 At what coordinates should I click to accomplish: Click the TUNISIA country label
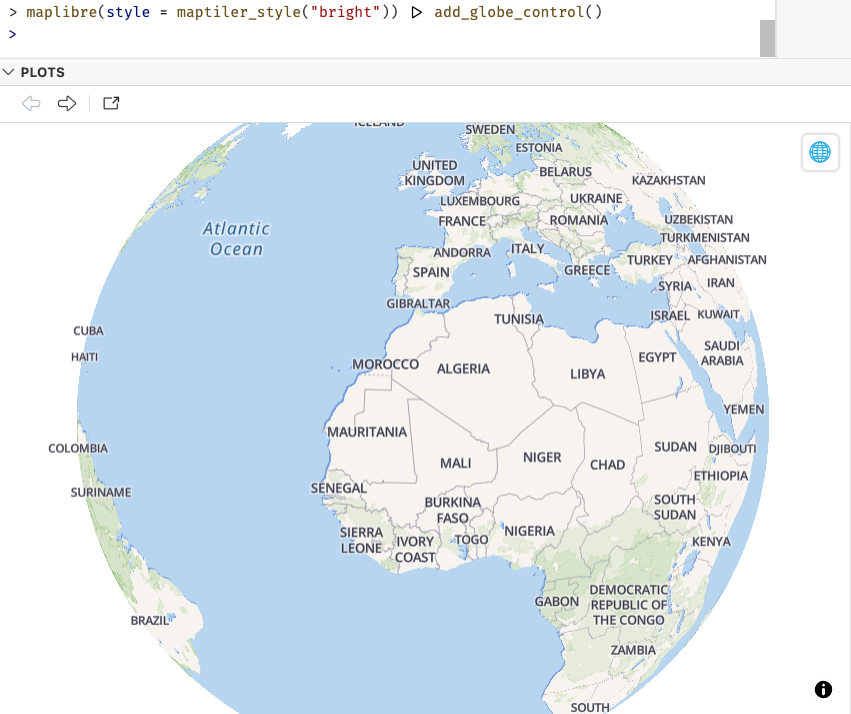[x=519, y=319]
